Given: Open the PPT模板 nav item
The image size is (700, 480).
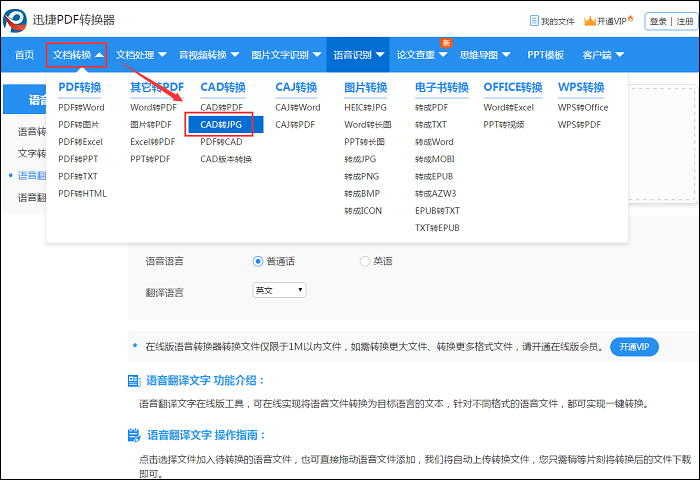Looking at the screenshot, I should tap(546, 55).
